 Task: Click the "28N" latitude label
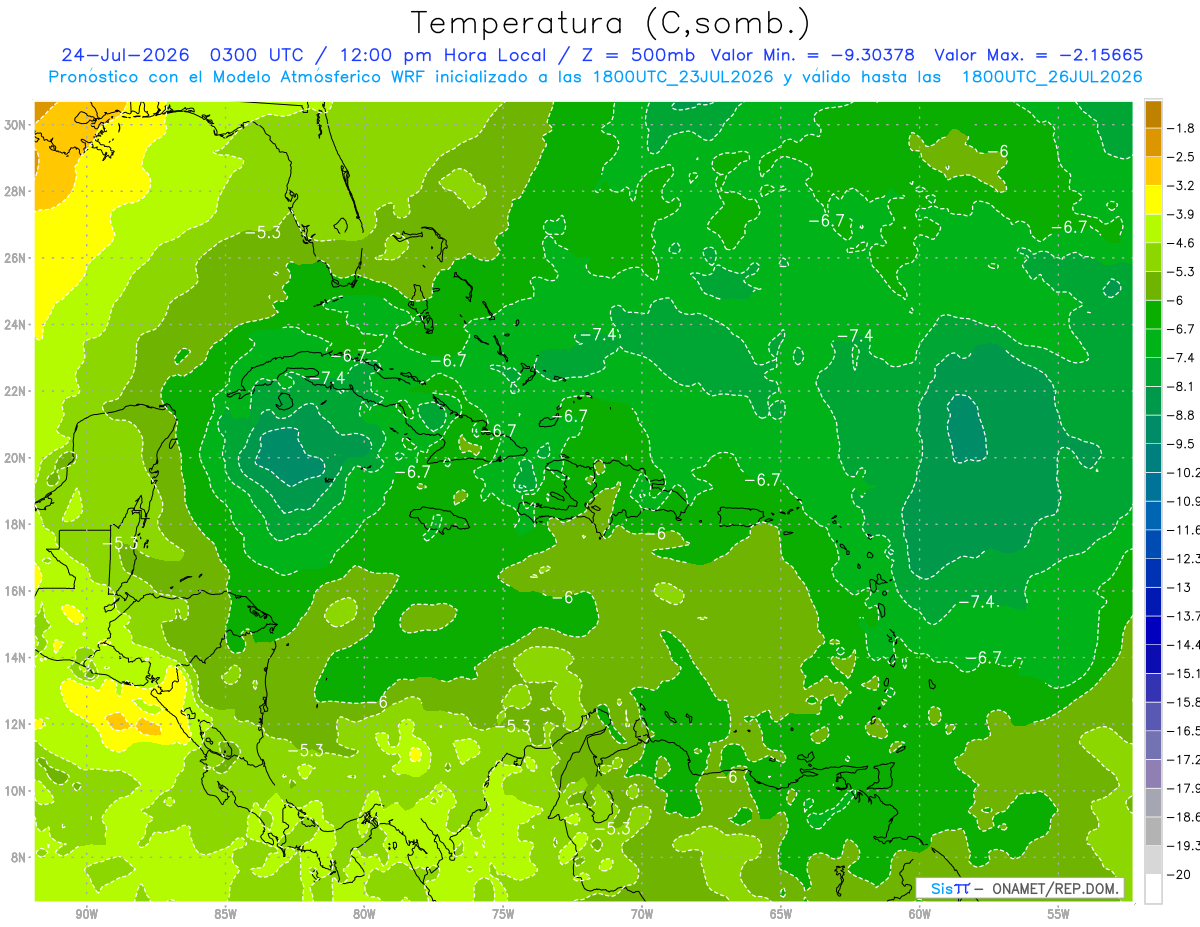coord(16,191)
